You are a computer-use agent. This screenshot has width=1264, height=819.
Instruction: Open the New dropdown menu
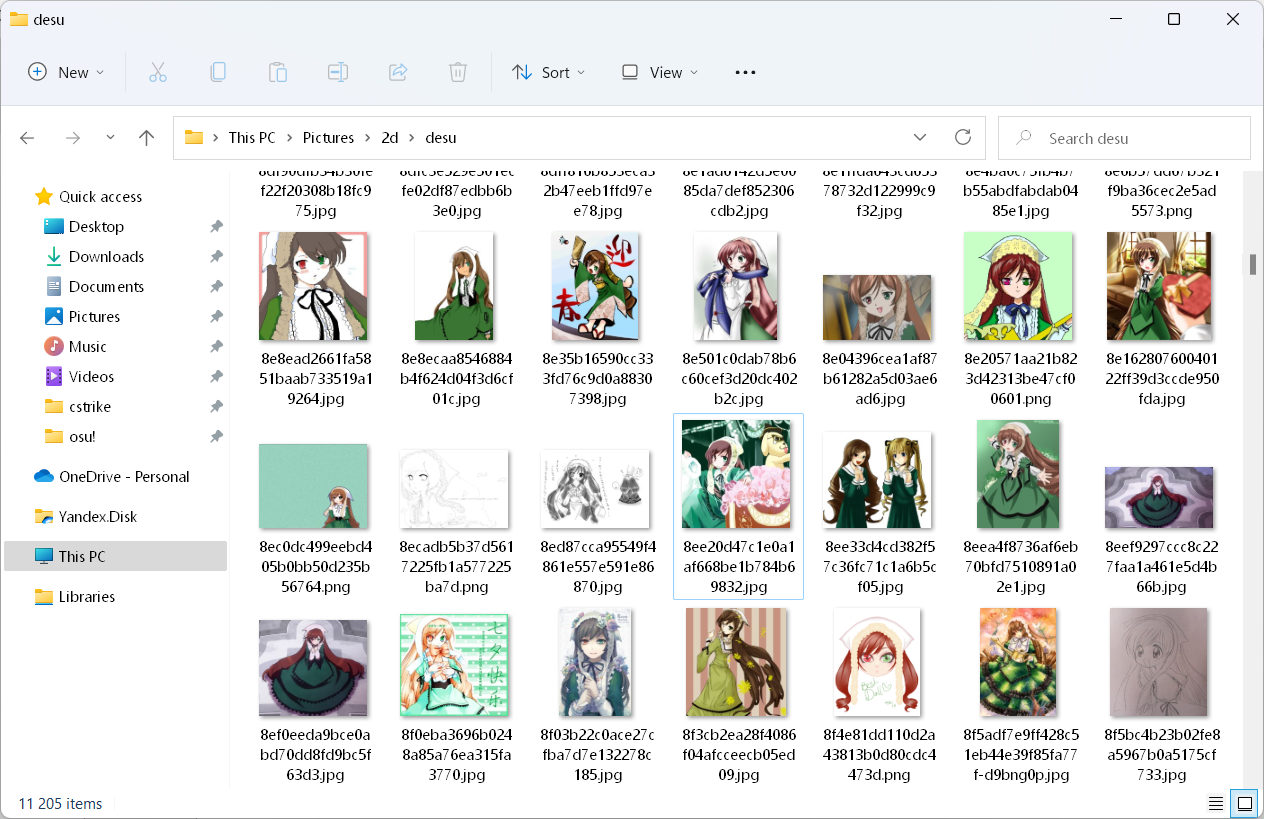point(66,72)
